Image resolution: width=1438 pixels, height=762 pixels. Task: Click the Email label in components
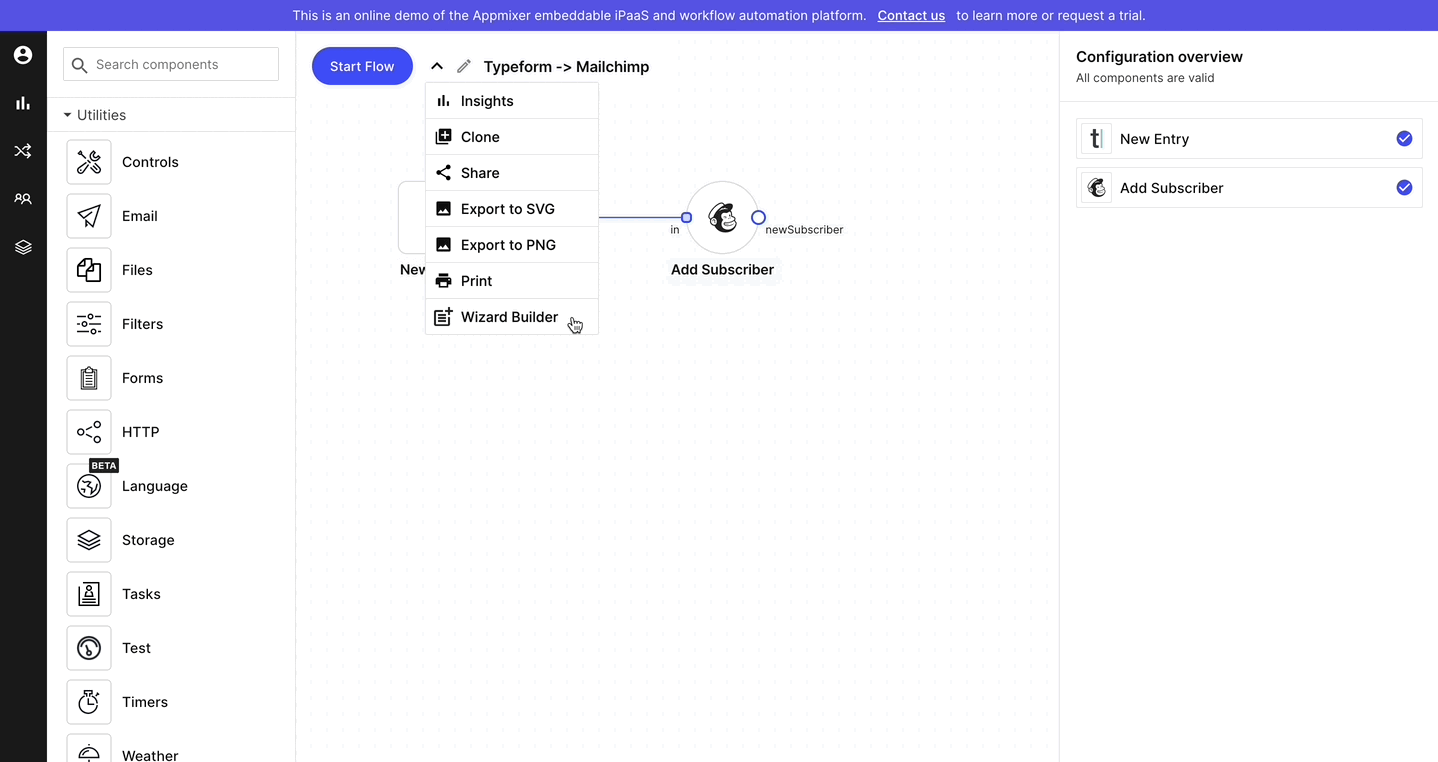pyautogui.click(x=140, y=216)
